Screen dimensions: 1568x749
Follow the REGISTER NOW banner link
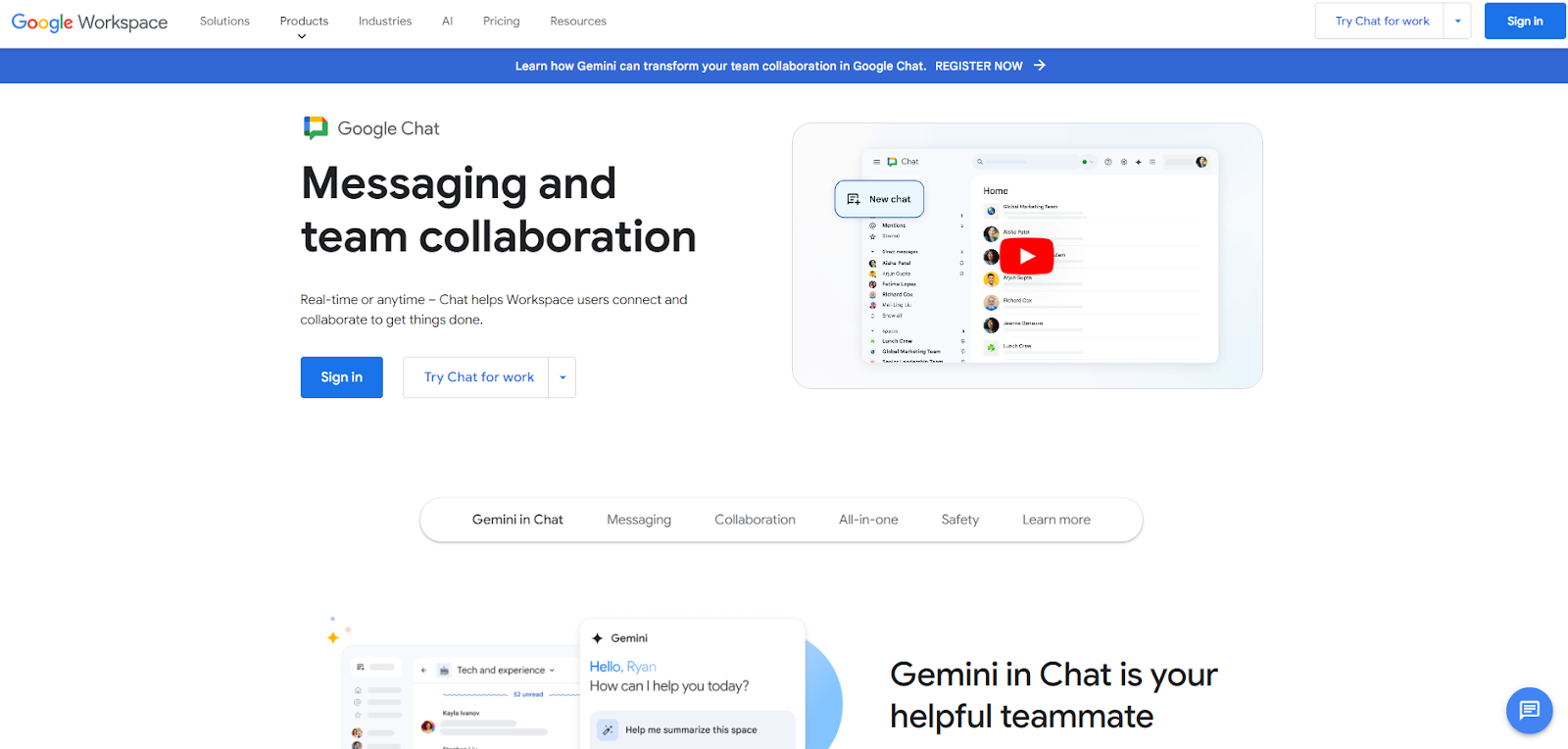coord(978,66)
